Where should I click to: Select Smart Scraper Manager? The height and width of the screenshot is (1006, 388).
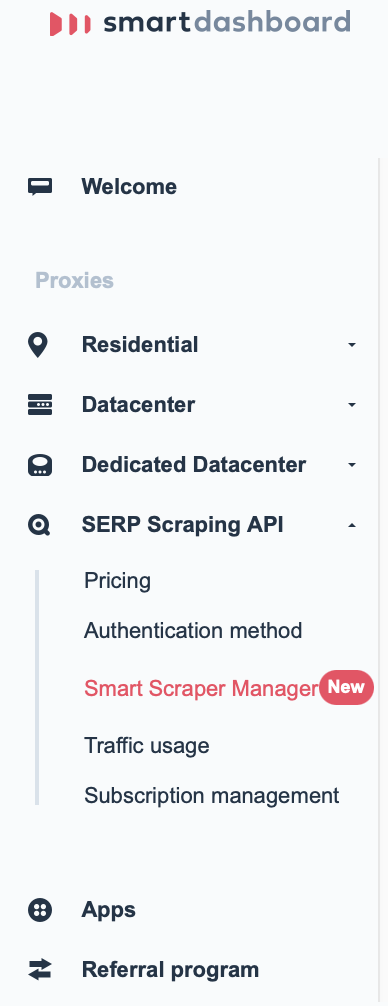click(201, 688)
